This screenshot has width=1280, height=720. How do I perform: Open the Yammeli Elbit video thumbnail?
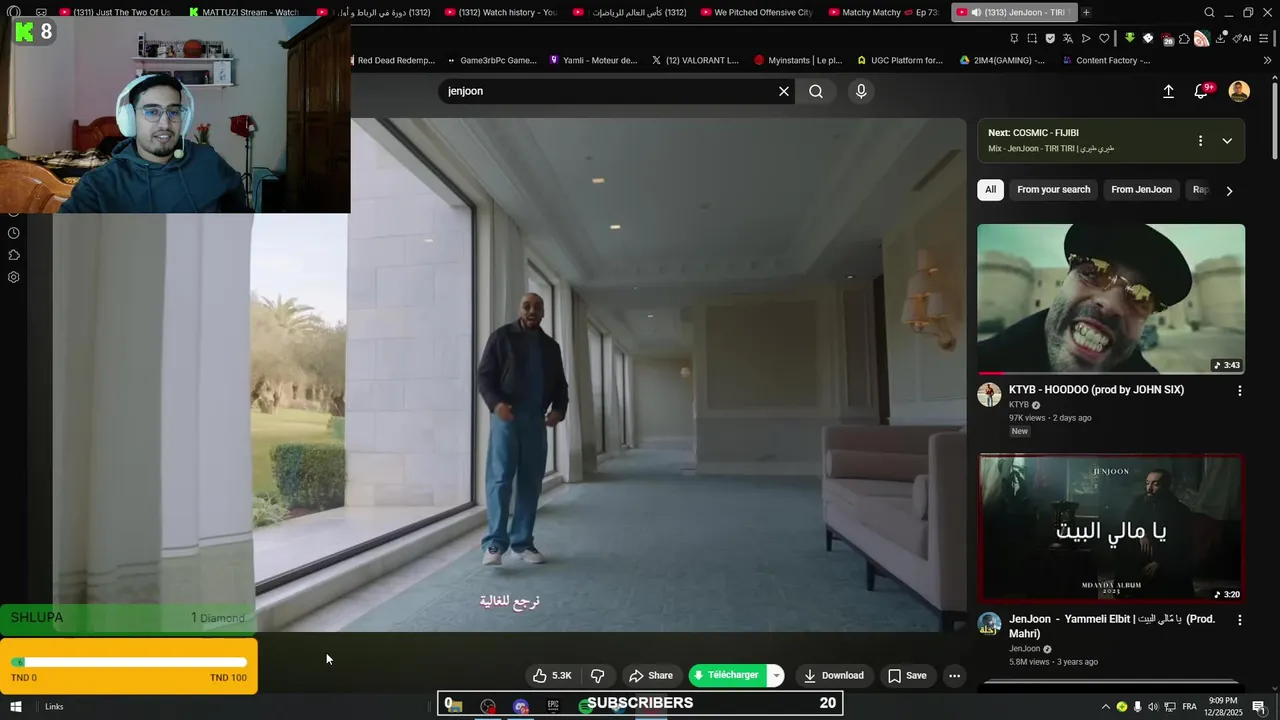tap(1111, 528)
